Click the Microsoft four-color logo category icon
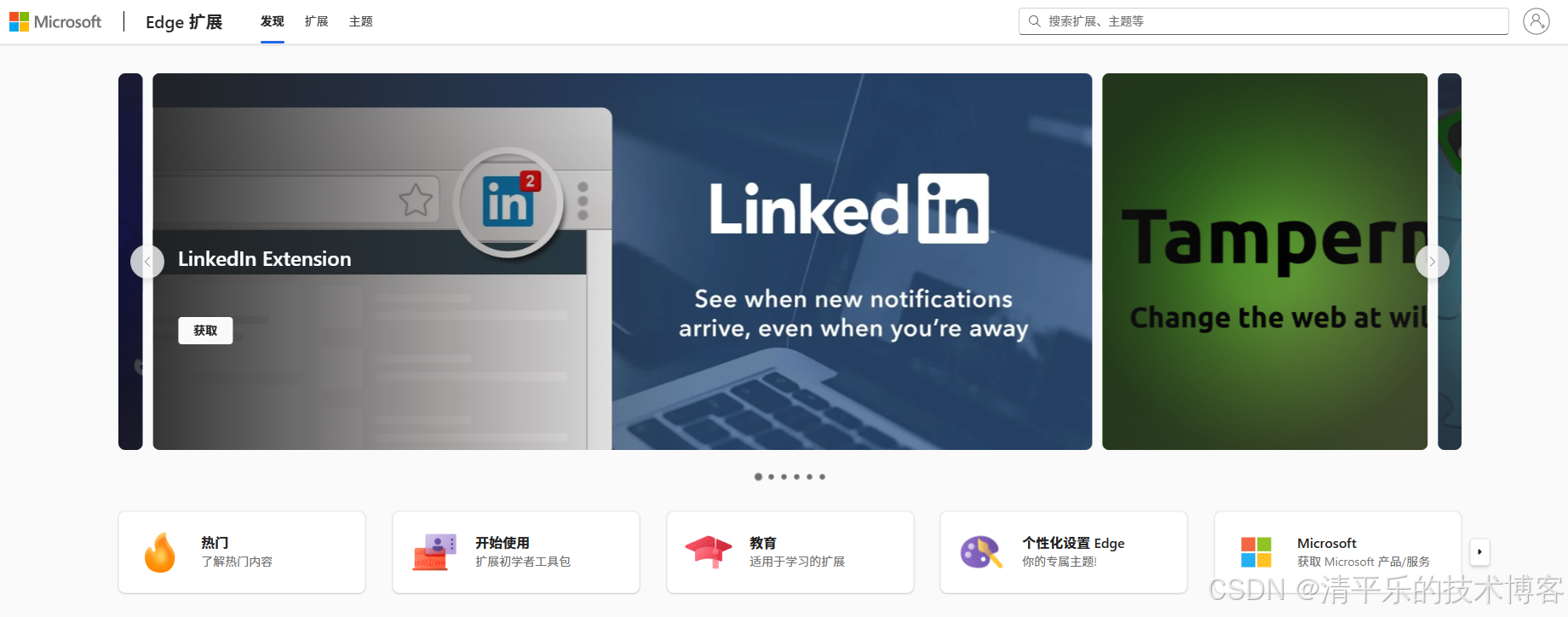 click(x=1256, y=552)
